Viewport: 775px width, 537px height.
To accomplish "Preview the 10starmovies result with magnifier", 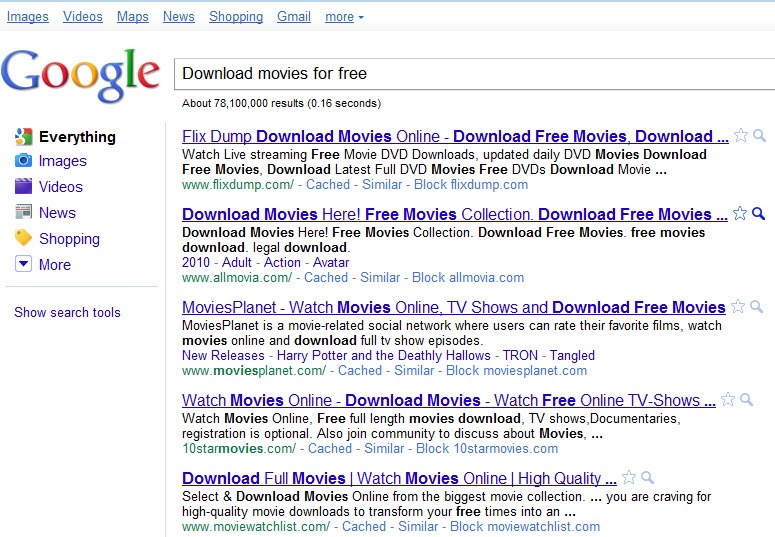I will pos(746,400).
